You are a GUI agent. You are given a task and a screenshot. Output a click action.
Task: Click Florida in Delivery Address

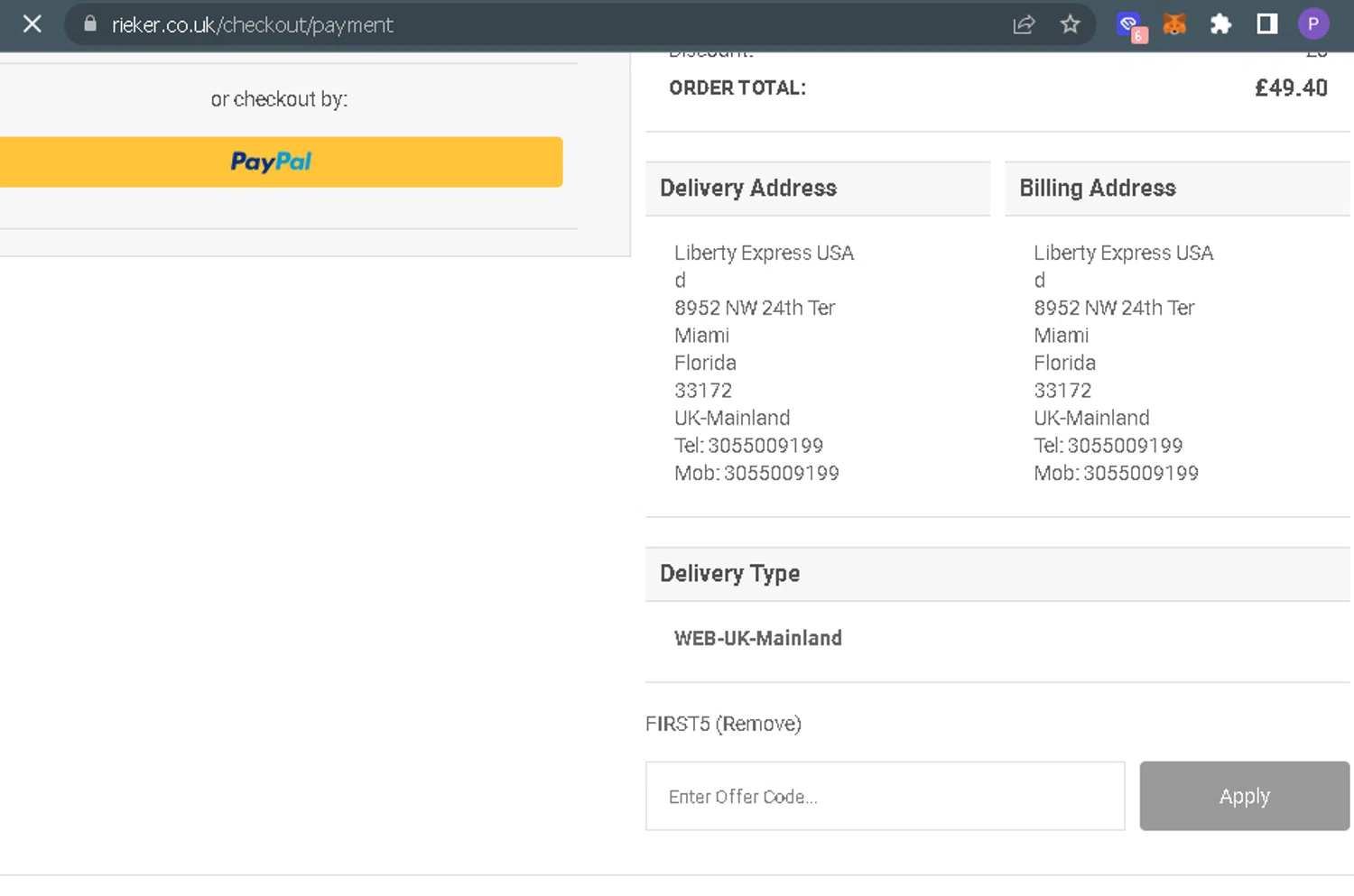705,363
